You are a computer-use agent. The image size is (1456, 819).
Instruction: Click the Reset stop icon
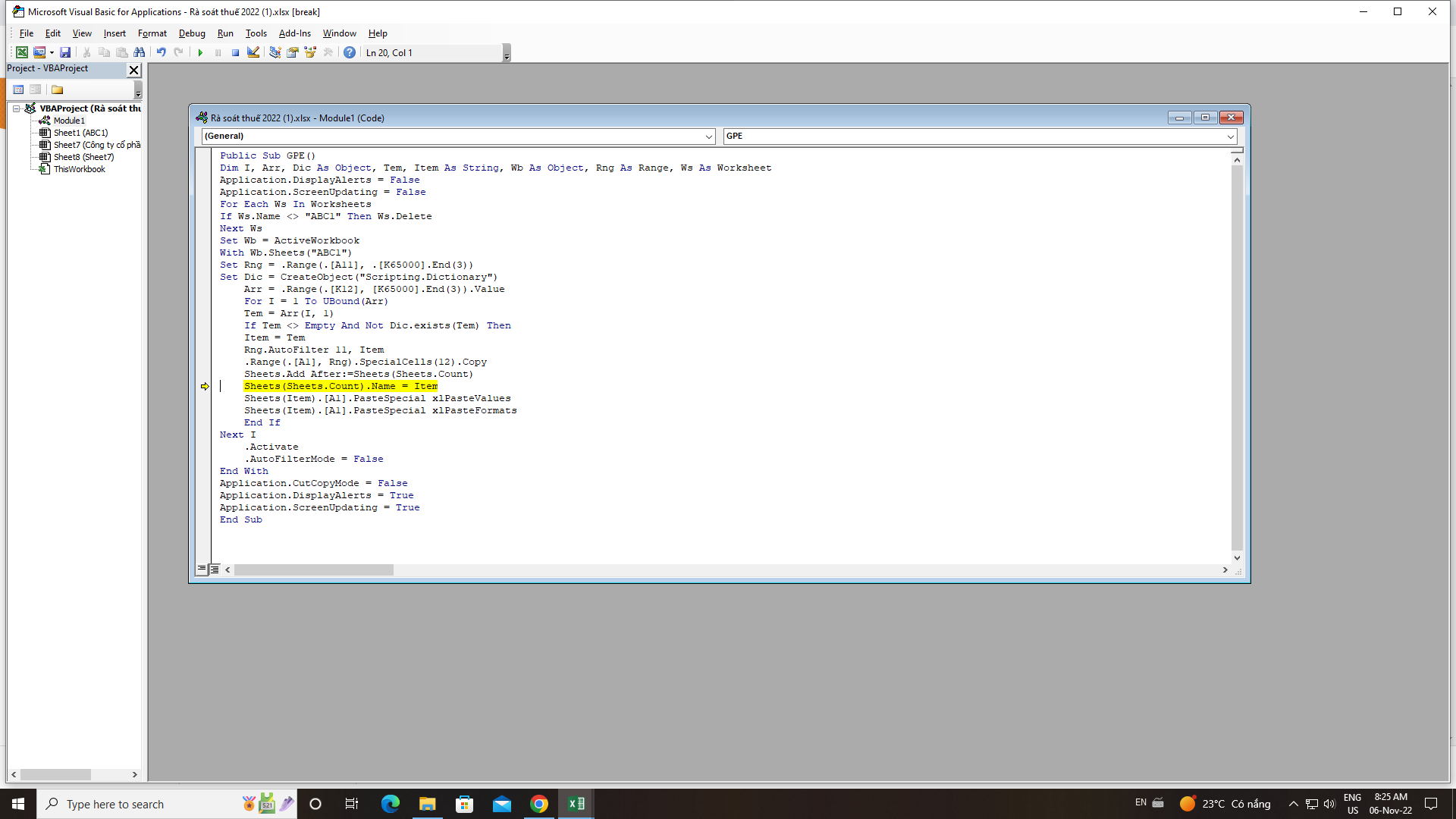[x=236, y=53]
